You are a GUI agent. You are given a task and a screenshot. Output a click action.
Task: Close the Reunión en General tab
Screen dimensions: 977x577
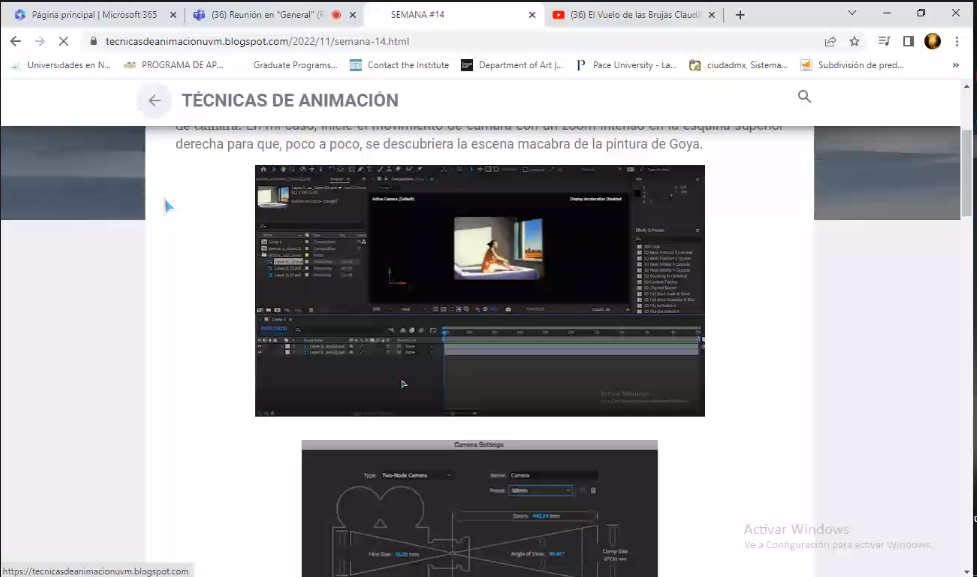(353, 14)
